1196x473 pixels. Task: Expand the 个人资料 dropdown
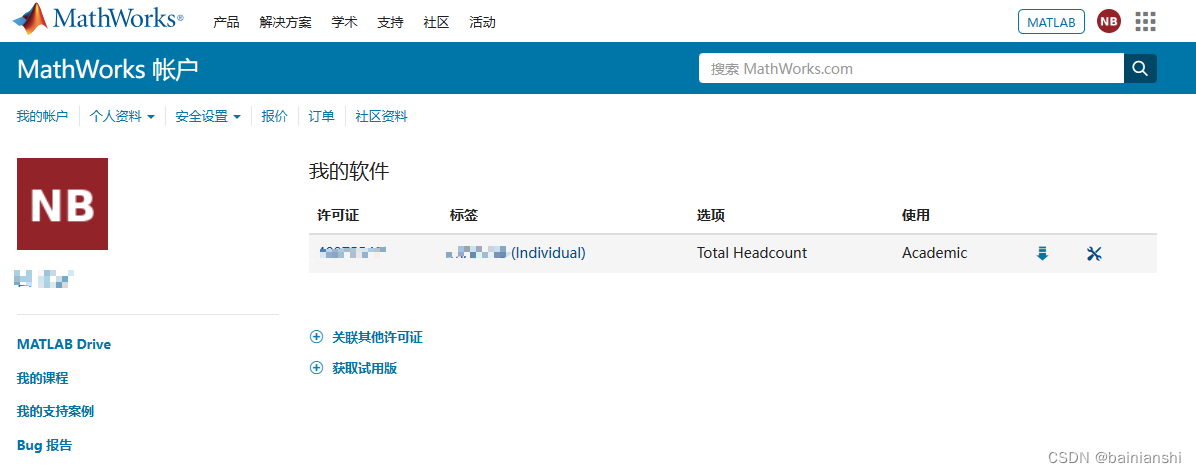(x=122, y=116)
